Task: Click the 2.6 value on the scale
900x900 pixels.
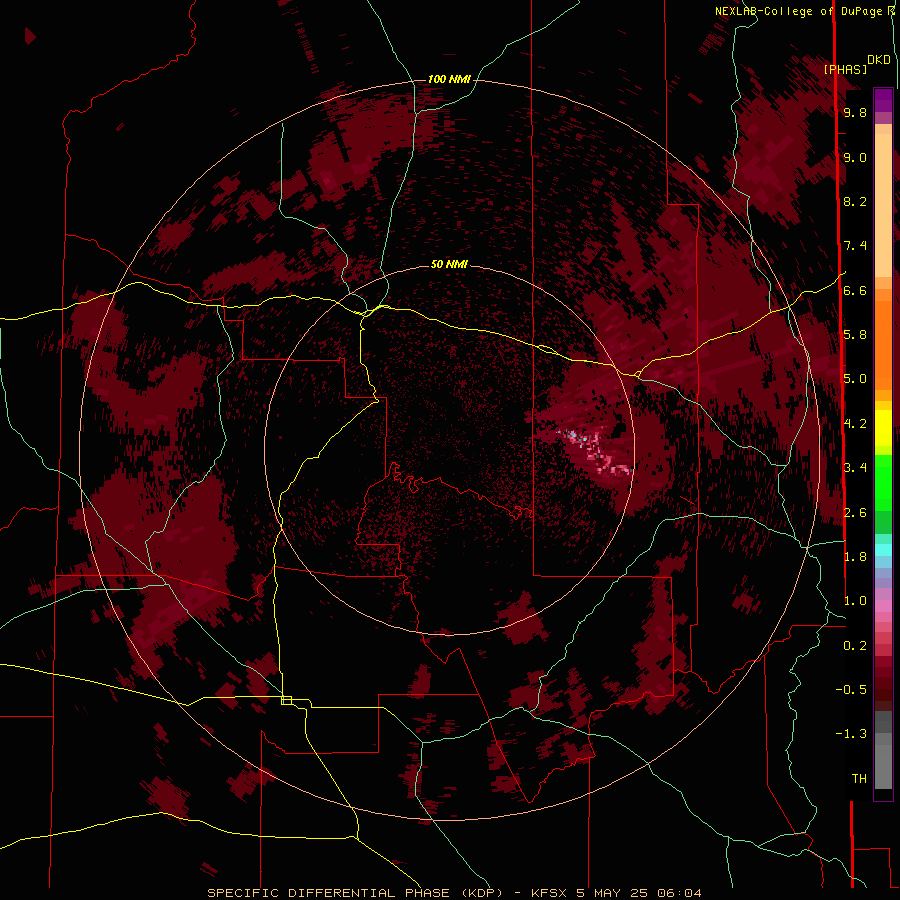Action: click(855, 512)
